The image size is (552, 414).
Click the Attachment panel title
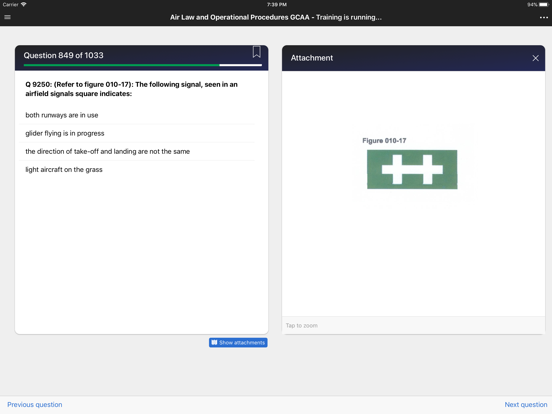coord(312,58)
